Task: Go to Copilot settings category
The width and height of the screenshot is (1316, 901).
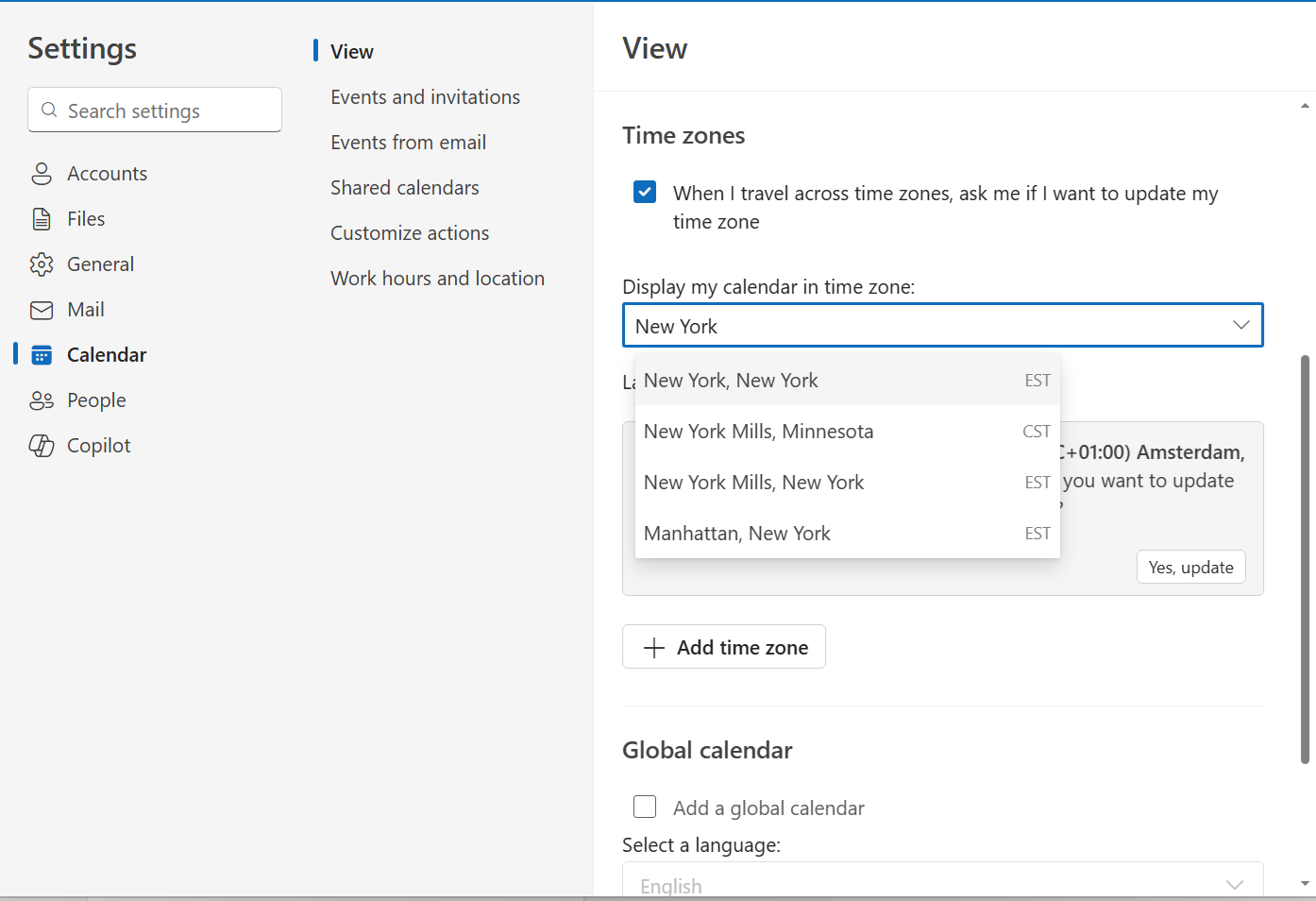Action: [98, 446]
